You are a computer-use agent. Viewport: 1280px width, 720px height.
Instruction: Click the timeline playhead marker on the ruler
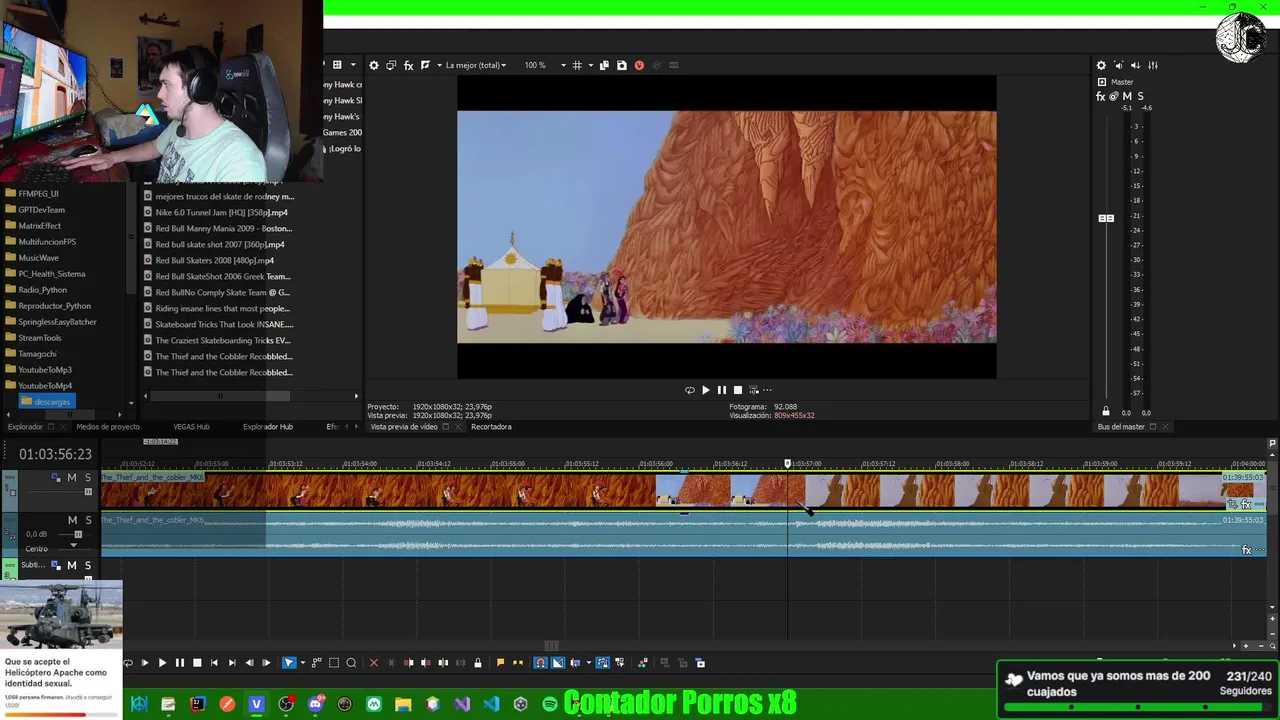click(787, 464)
